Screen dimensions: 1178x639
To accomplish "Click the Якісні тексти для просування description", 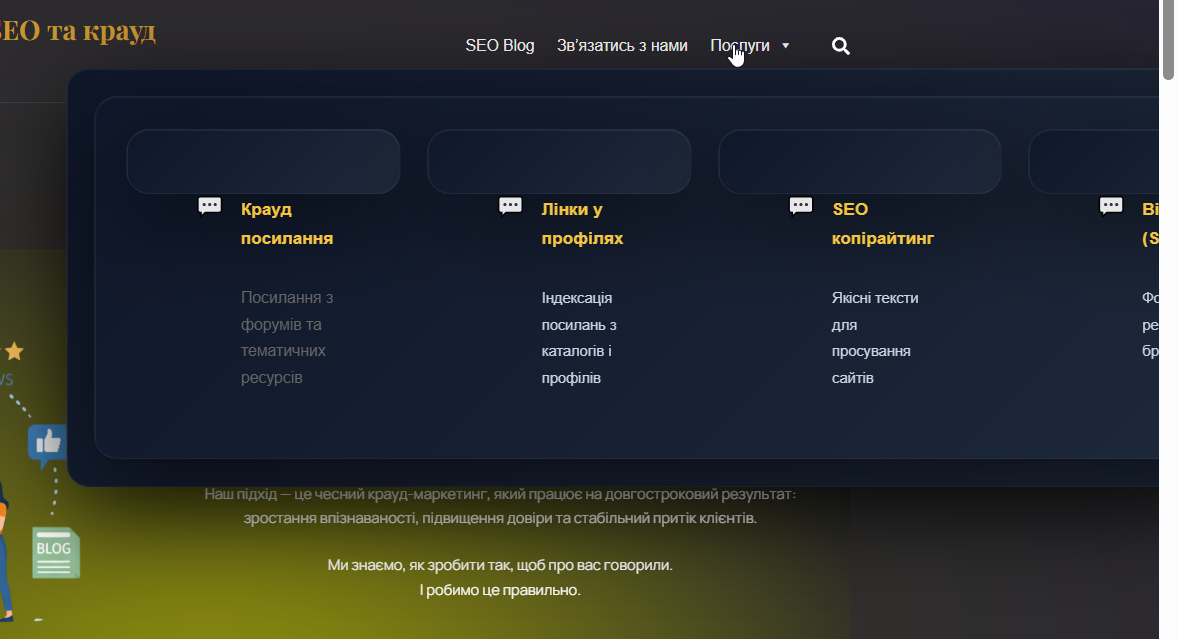I will 875,337.
